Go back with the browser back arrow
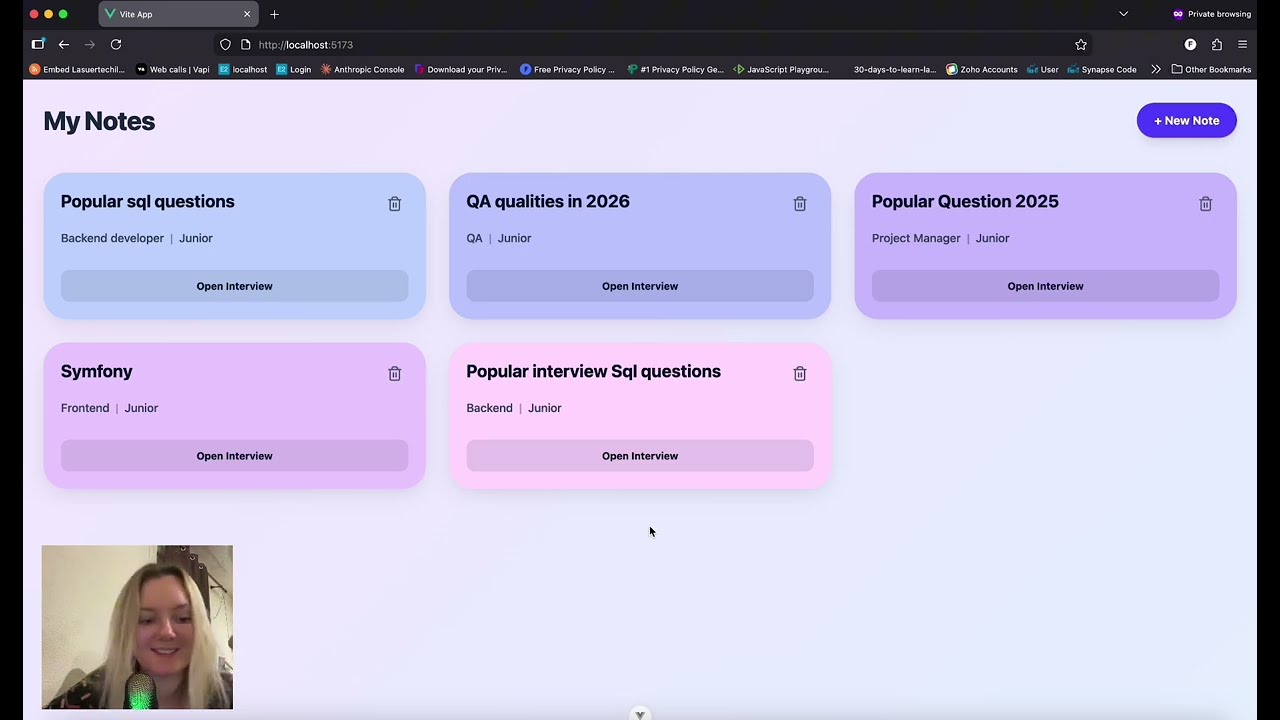The width and height of the screenshot is (1280, 720). coord(63,45)
